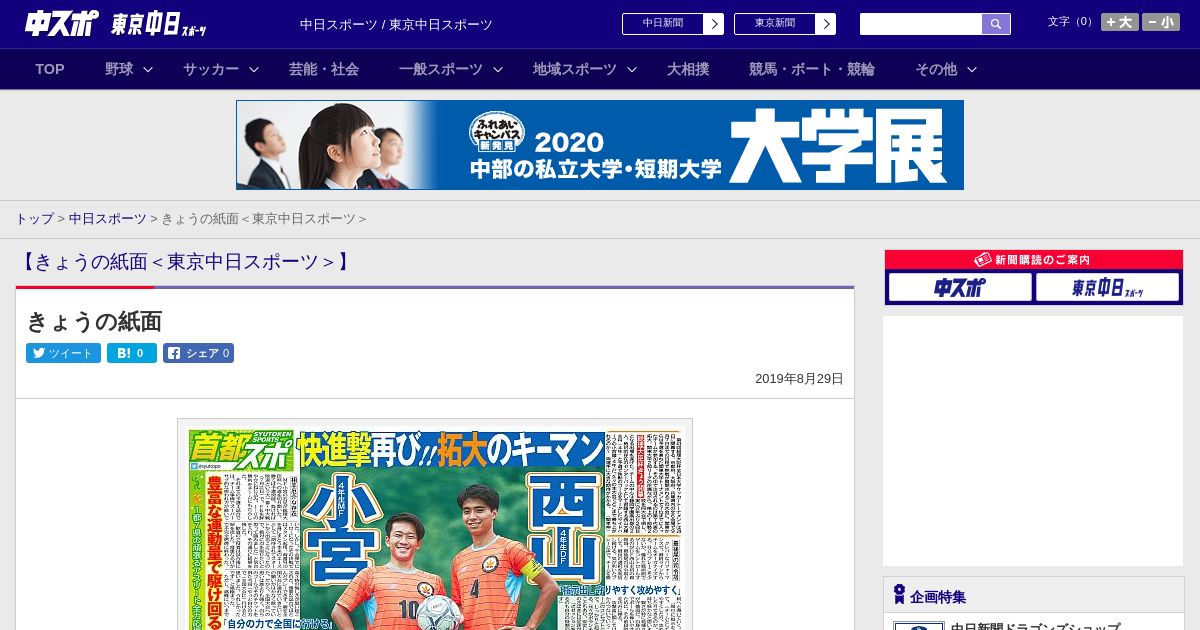Open the 大相撲 menu item

click(x=688, y=69)
